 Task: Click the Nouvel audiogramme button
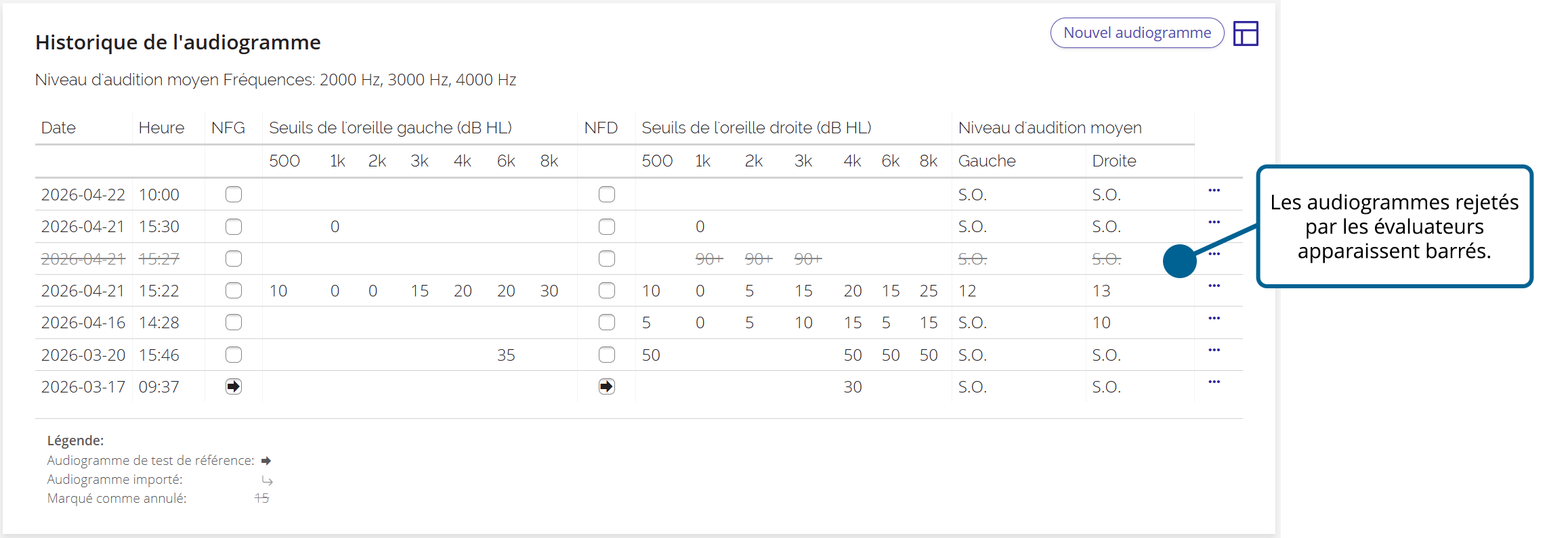(1137, 32)
